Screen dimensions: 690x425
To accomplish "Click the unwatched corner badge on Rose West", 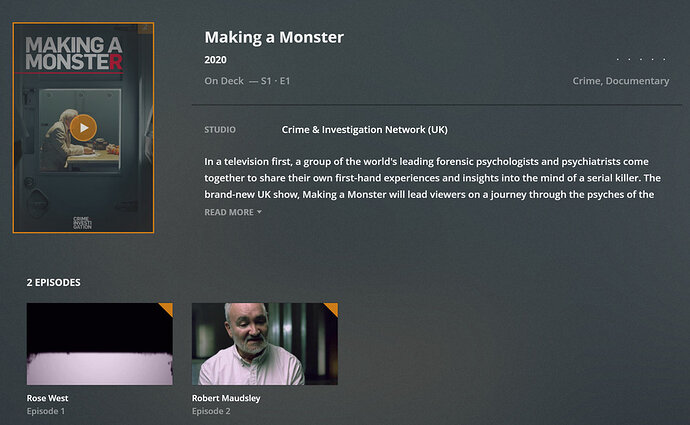I will [168, 308].
